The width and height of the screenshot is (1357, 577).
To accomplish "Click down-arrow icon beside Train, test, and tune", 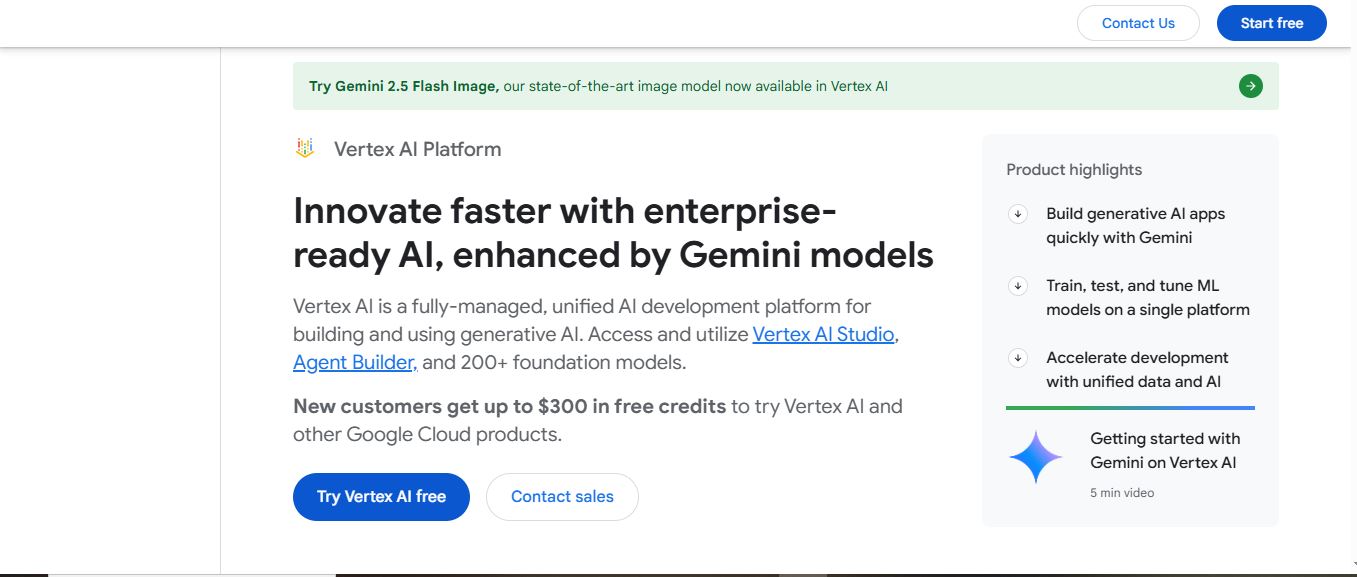I will (x=1018, y=286).
